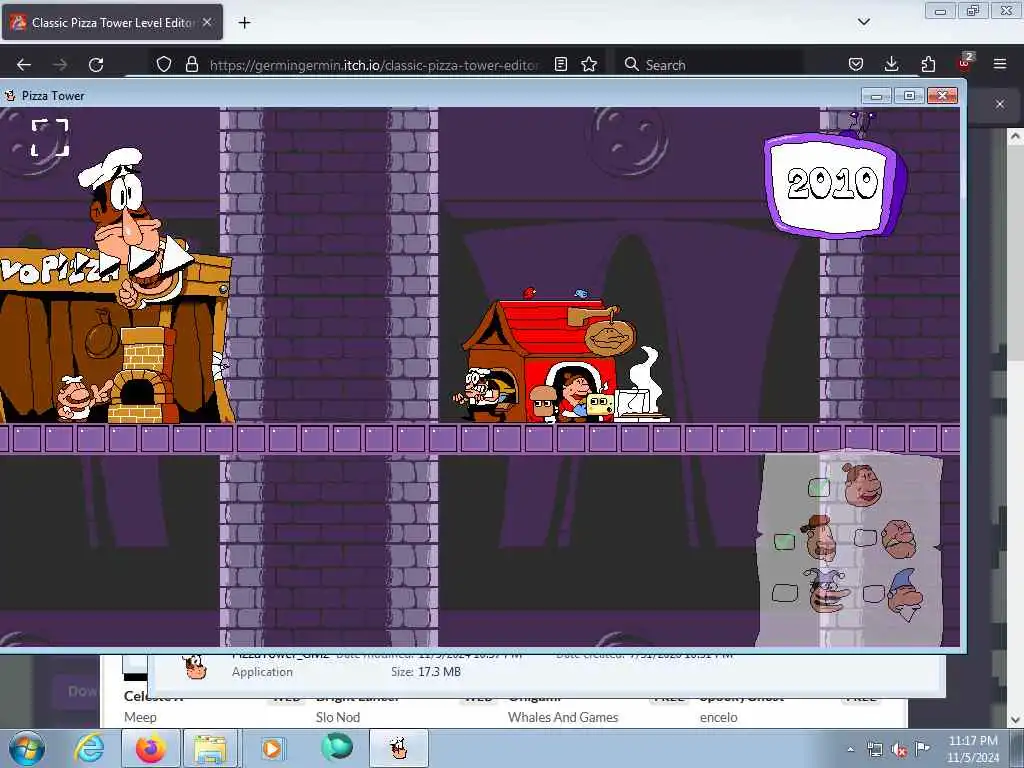Image resolution: width=1024 pixels, height=768 pixels.
Task: Save the page to Pocket
Action: [856, 64]
